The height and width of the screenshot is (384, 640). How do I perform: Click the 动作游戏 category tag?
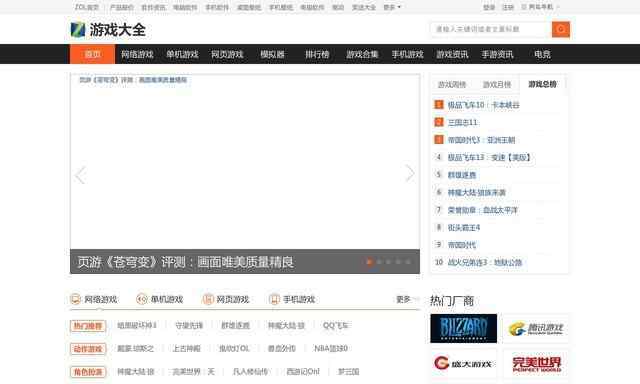click(88, 349)
